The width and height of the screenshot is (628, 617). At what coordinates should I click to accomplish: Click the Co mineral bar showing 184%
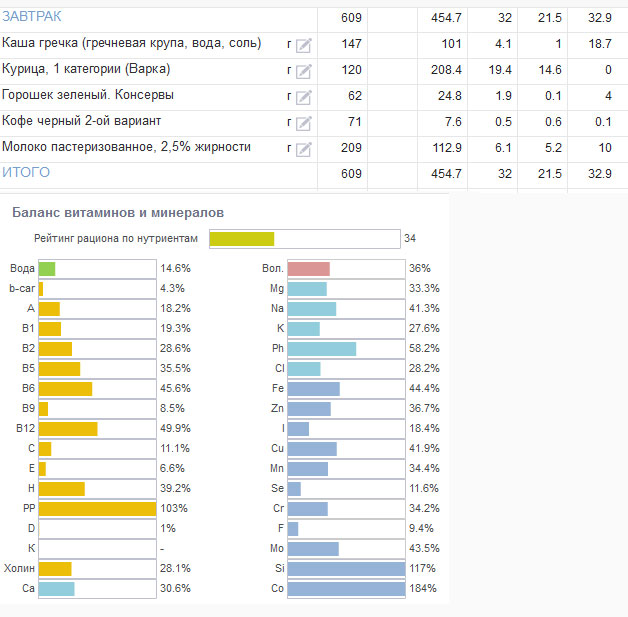(x=345, y=588)
